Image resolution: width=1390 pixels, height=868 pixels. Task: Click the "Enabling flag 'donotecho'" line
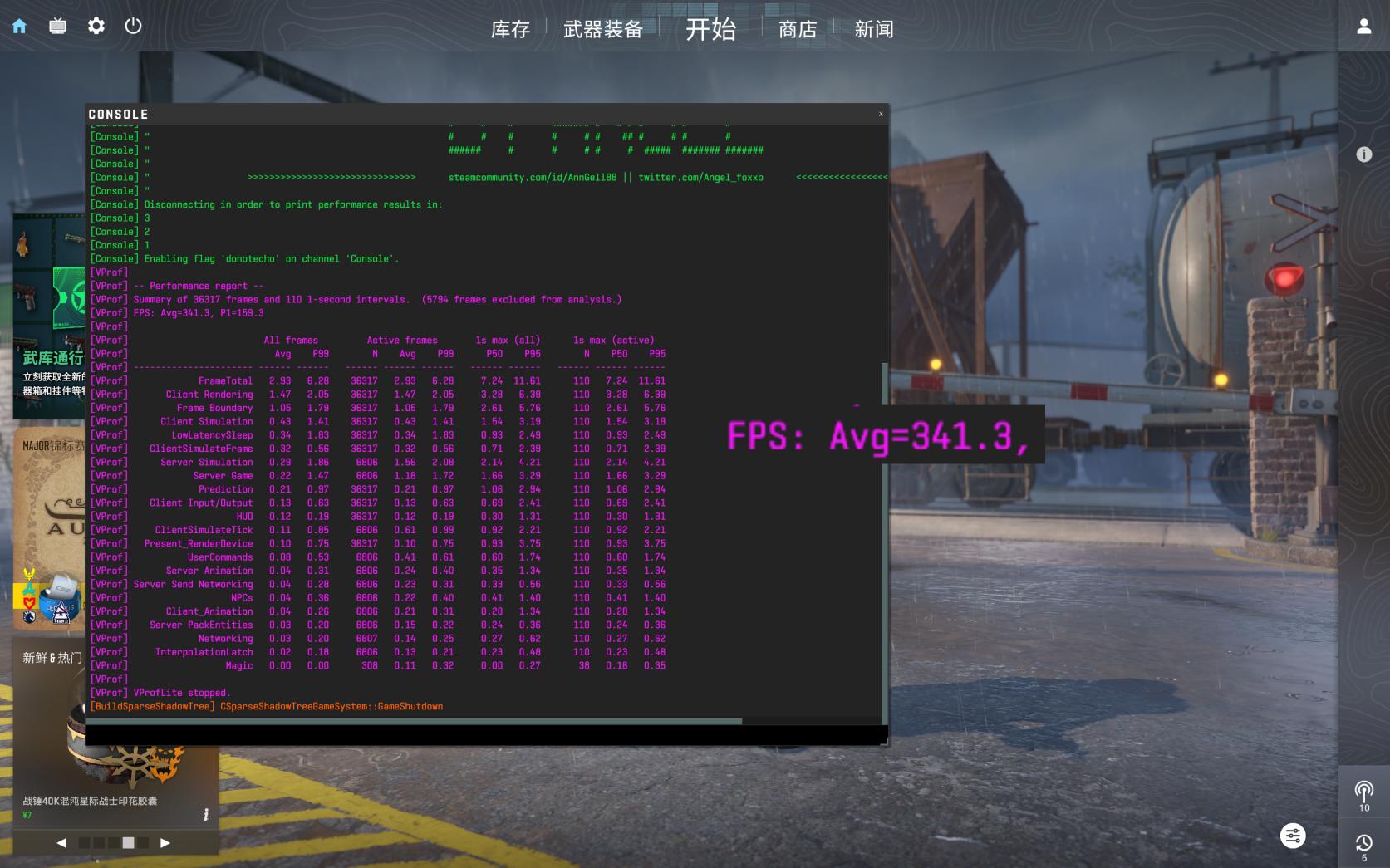272,259
